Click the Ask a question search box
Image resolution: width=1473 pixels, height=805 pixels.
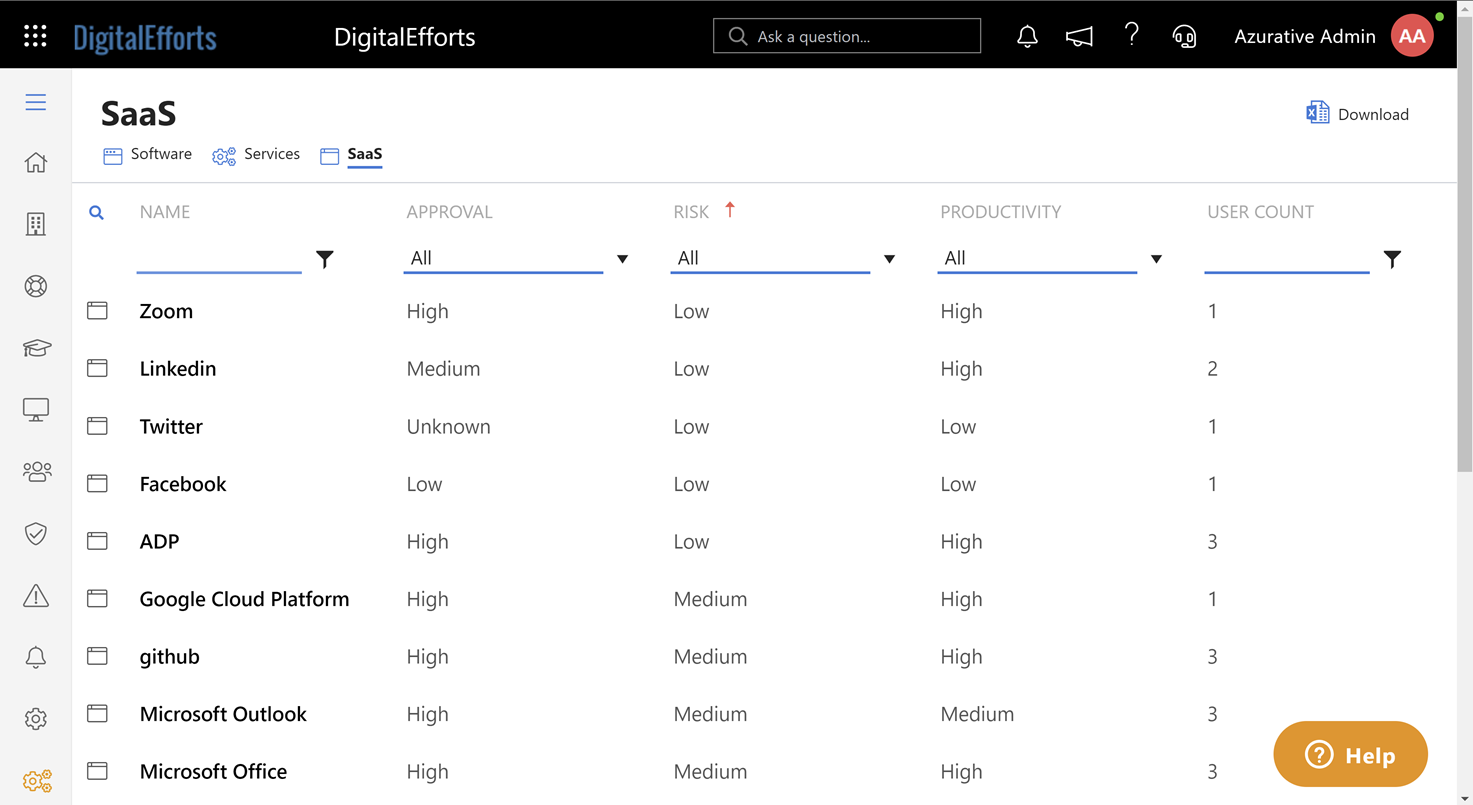pyautogui.click(x=847, y=36)
